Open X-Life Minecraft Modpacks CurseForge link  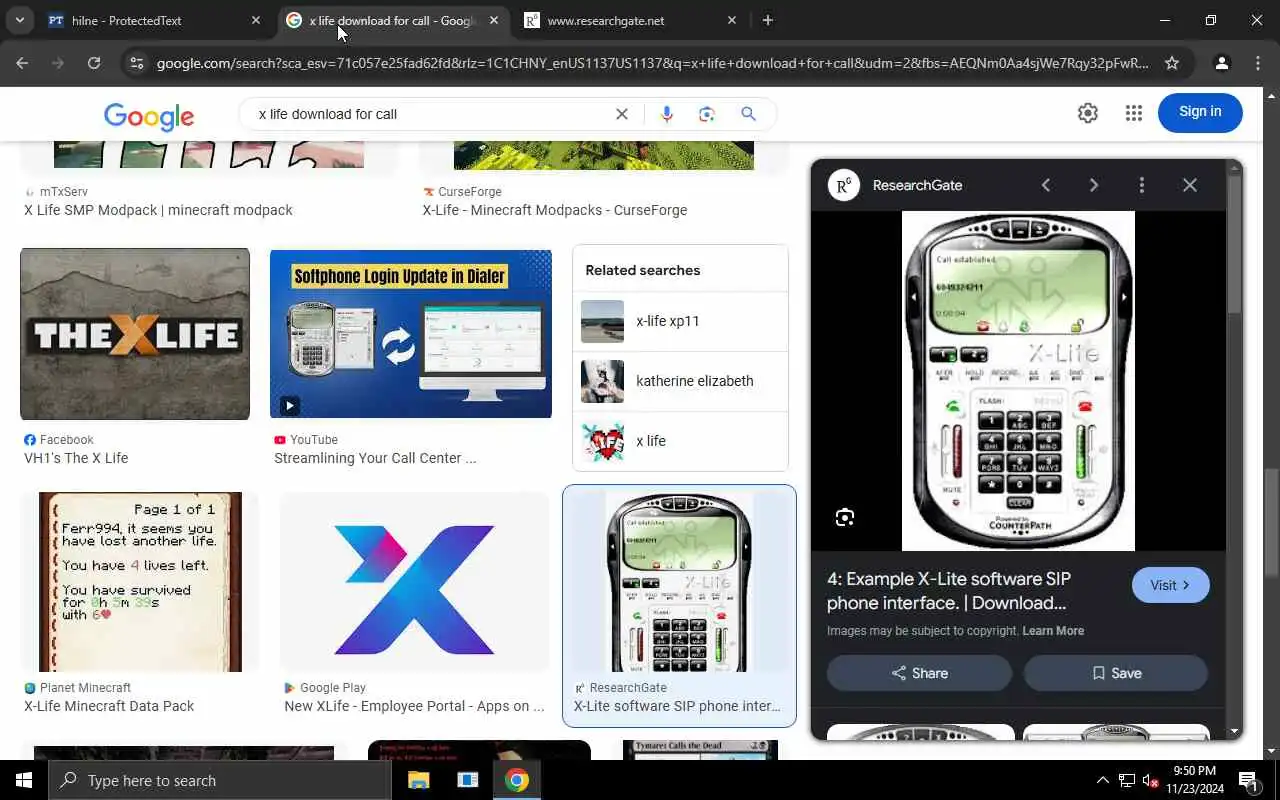pos(554,210)
